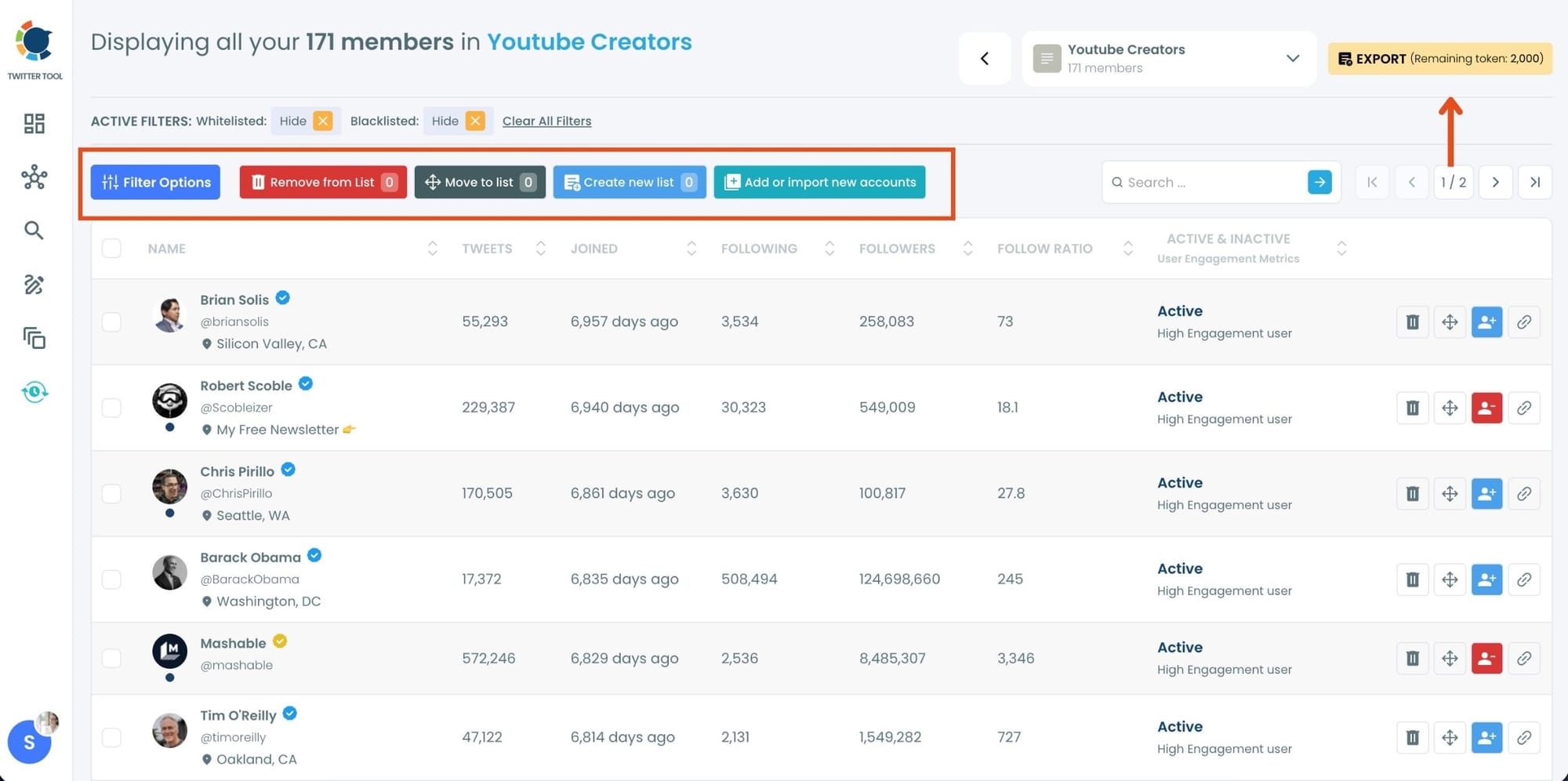The width and height of the screenshot is (1568, 781).
Task: Select the compose pencil icon in the sidebar
Action: (x=34, y=285)
